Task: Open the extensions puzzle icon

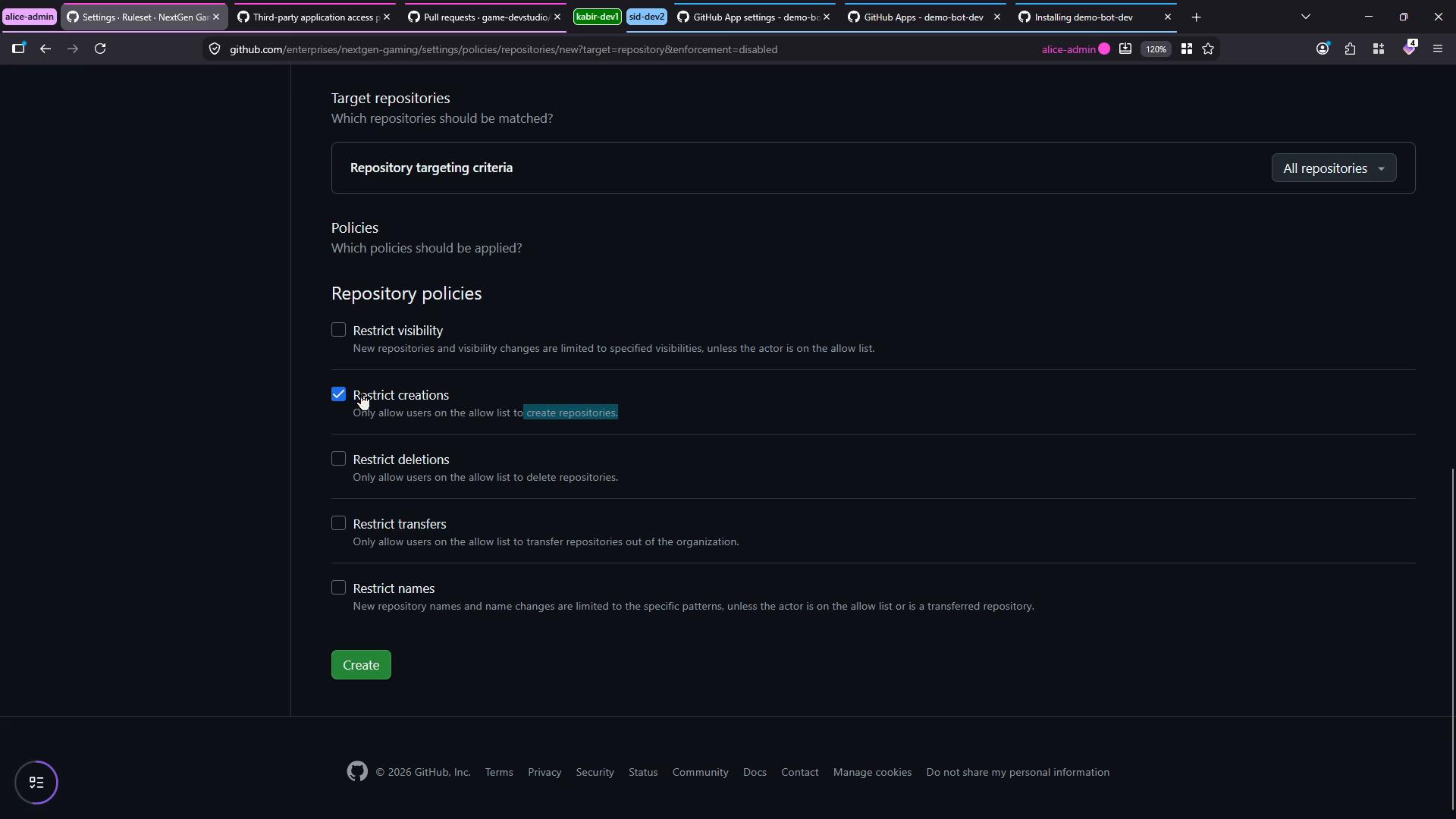Action: pyautogui.click(x=1351, y=49)
